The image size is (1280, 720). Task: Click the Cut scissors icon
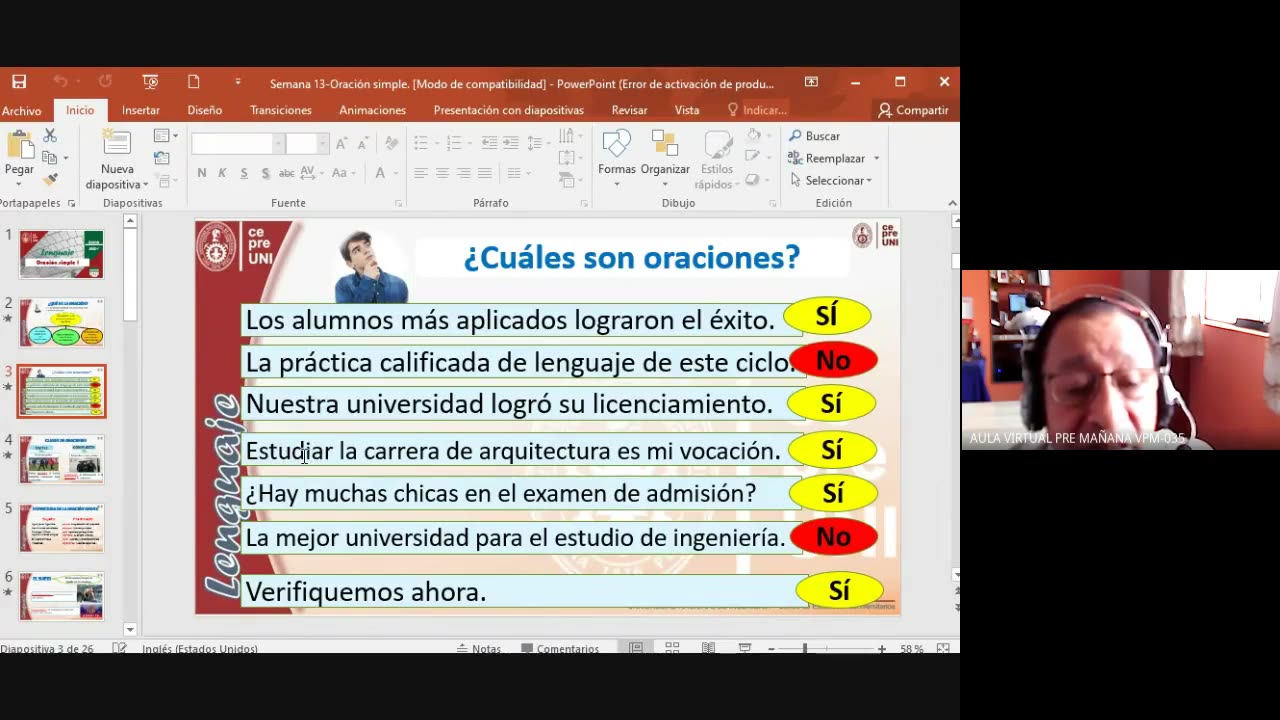point(50,136)
